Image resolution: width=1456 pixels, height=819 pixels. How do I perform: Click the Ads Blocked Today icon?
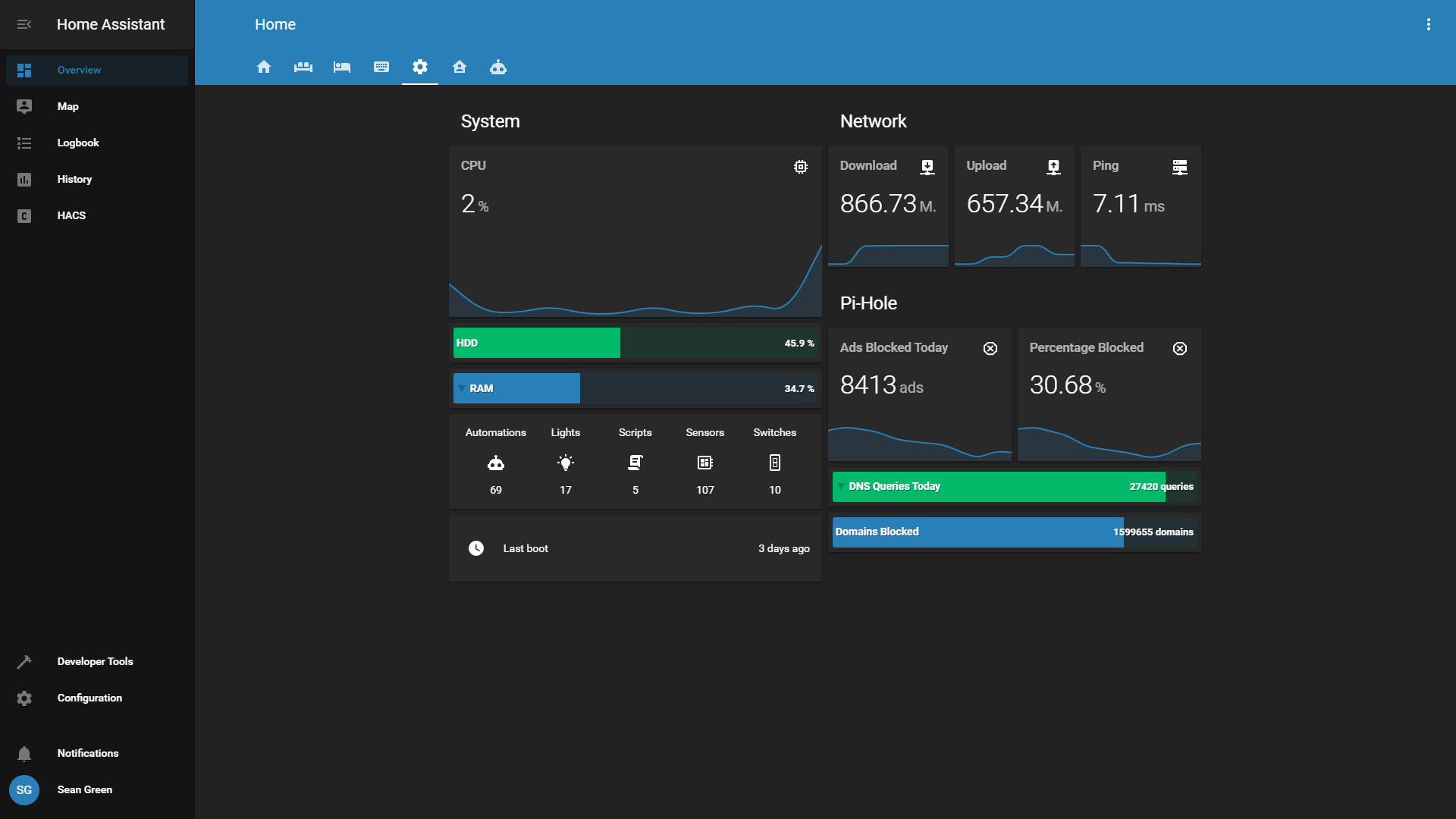click(990, 348)
